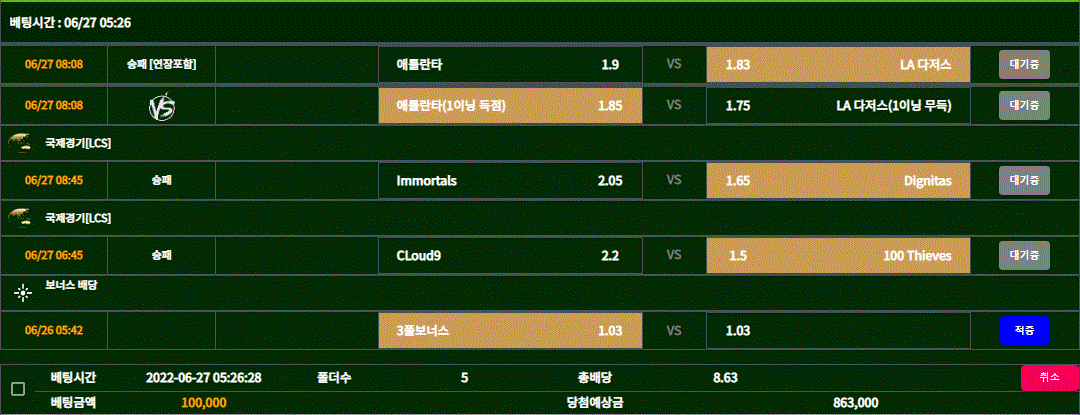
Task: Click the VS emblem icon in second row
Action: [x=161, y=106]
